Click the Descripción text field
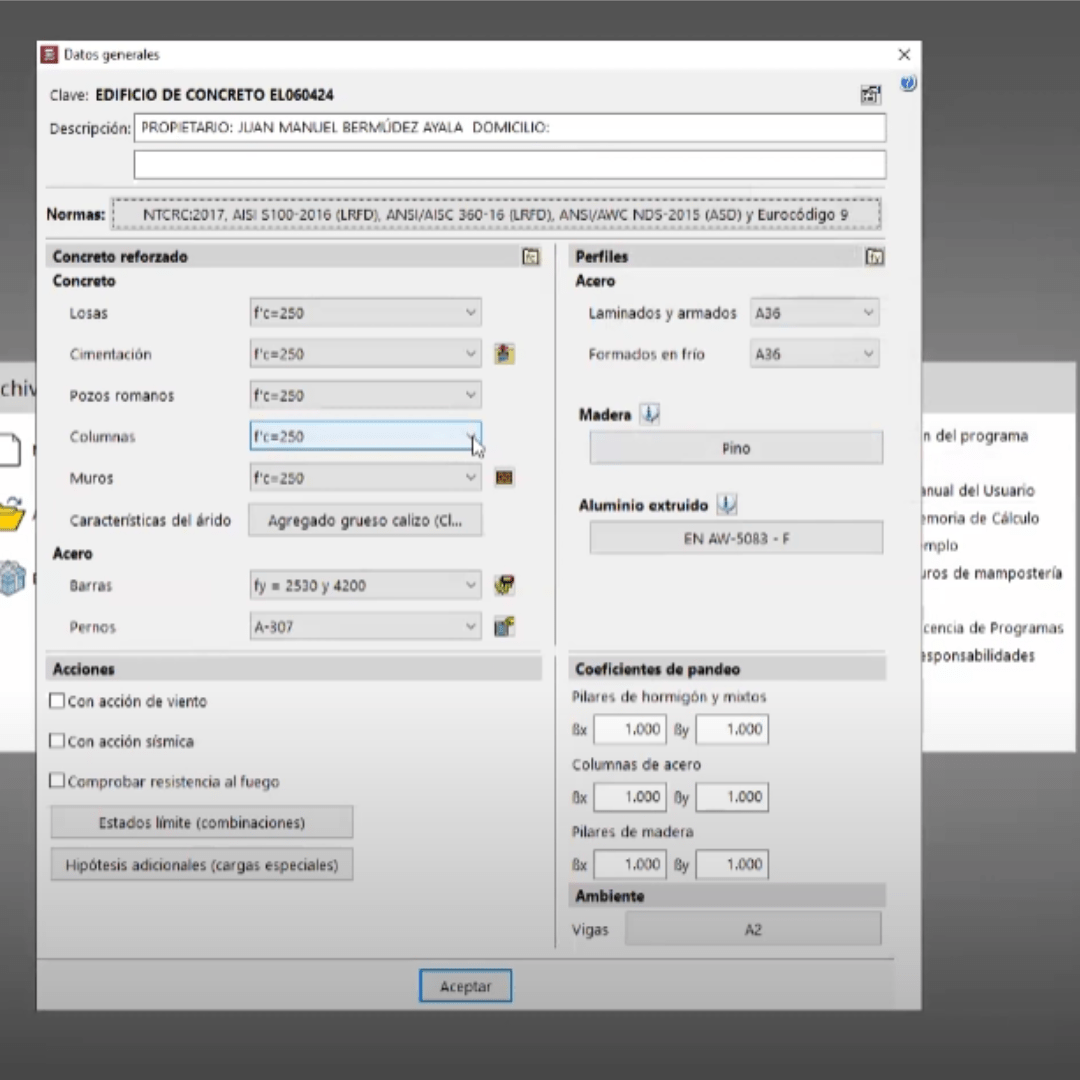Image resolution: width=1080 pixels, height=1080 pixels. (509, 128)
